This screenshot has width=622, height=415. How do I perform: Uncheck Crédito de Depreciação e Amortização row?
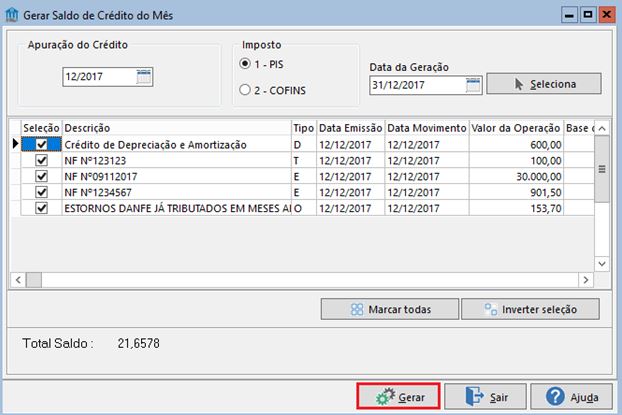point(41,144)
